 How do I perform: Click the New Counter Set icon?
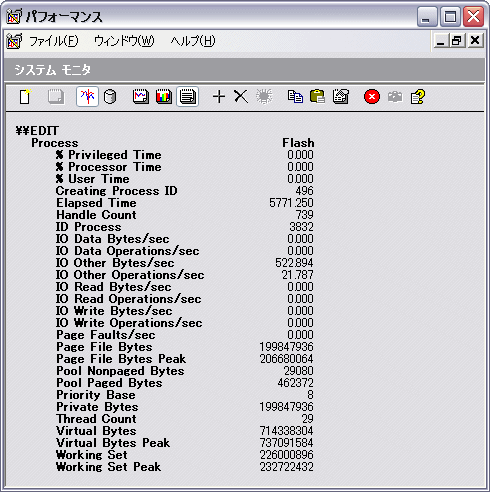[25, 97]
